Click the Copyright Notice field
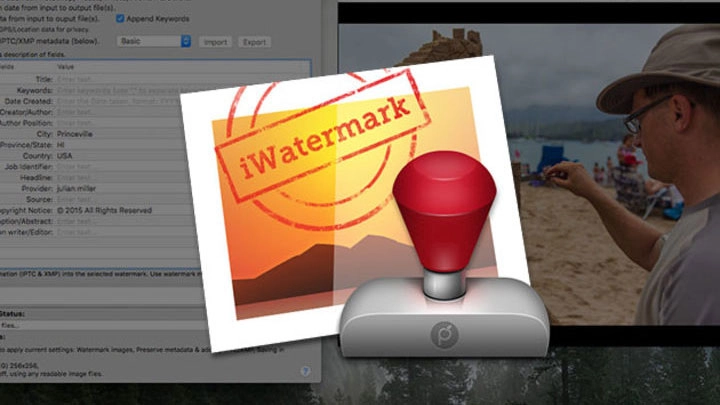This screenshot has width=720, height=405. 123,210
